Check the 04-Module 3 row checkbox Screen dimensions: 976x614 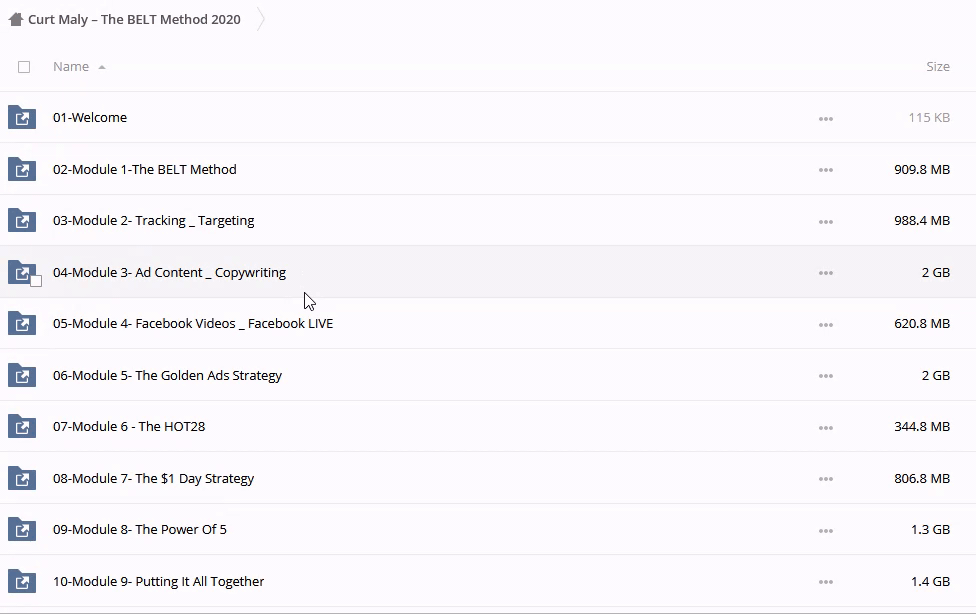36,281
